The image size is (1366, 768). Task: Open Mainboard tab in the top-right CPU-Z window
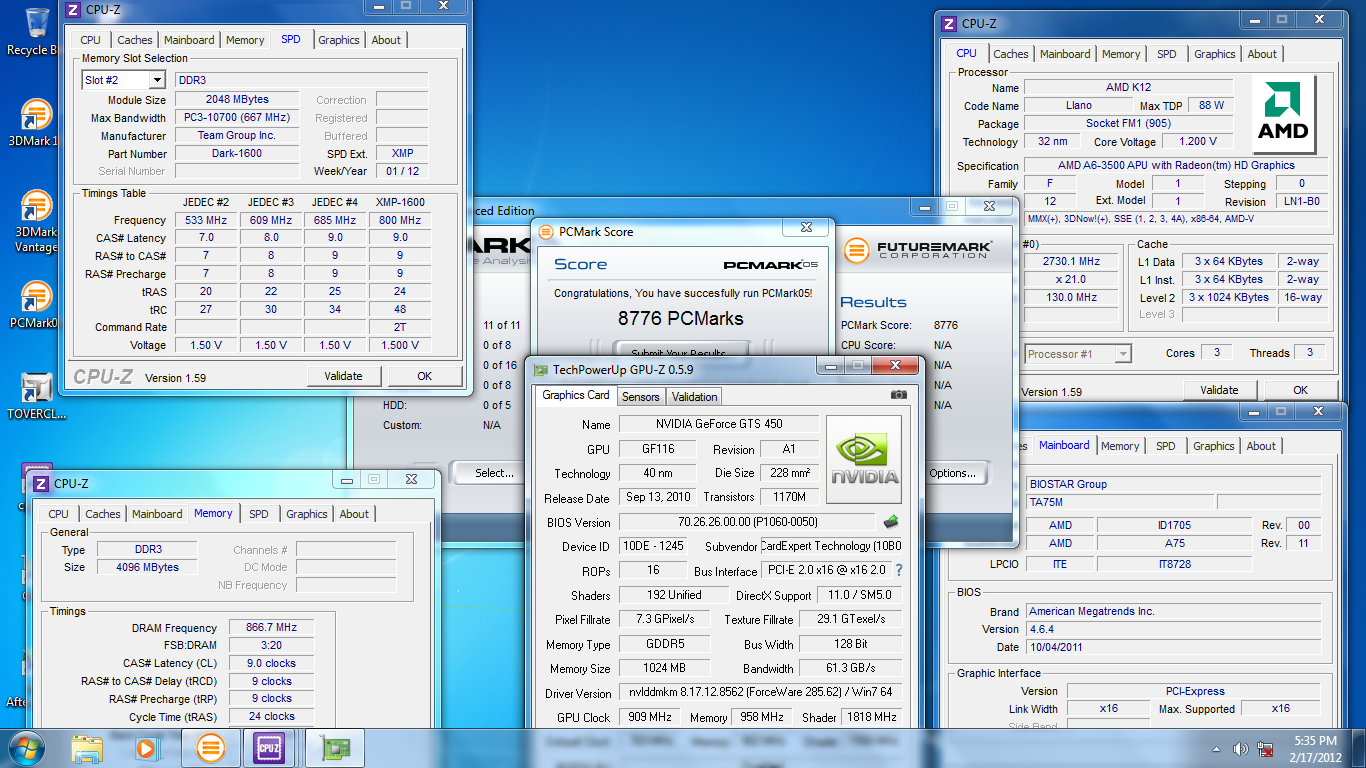(1064, 54)
